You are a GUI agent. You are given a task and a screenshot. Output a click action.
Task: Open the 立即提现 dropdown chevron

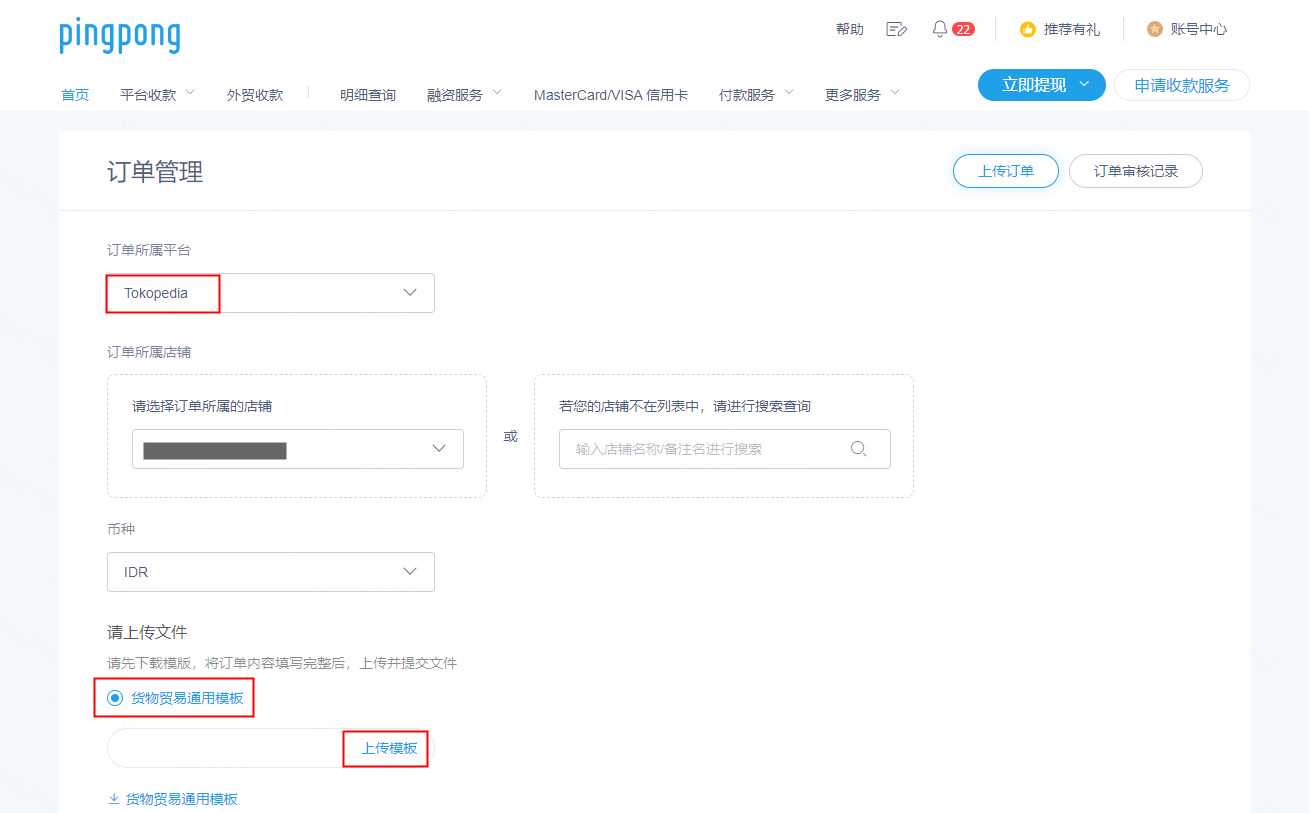click(x=1084, y=85)
